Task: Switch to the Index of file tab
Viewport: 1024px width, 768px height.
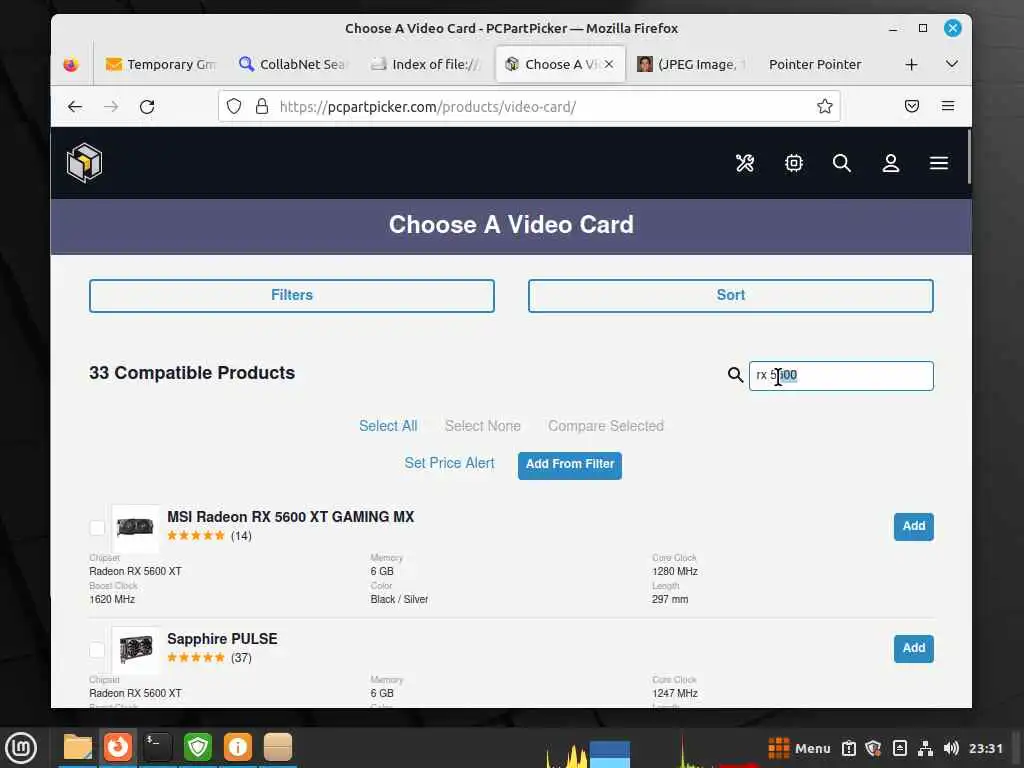Action: [x=426, y=64]
